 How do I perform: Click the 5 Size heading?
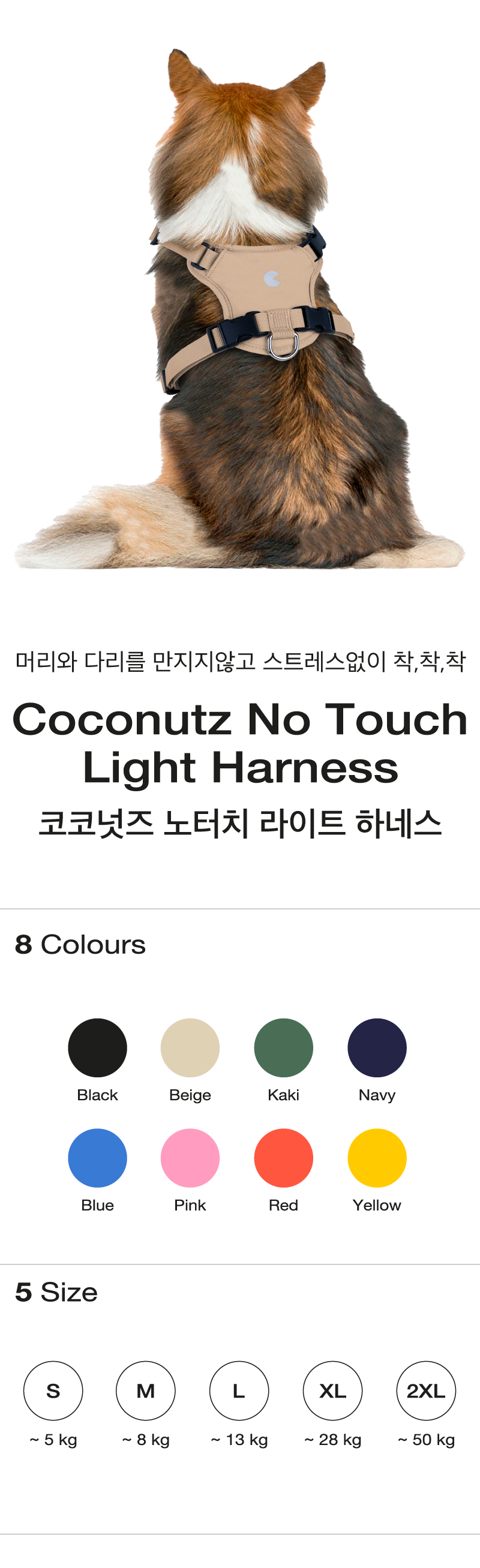[x=56, y=1291]
